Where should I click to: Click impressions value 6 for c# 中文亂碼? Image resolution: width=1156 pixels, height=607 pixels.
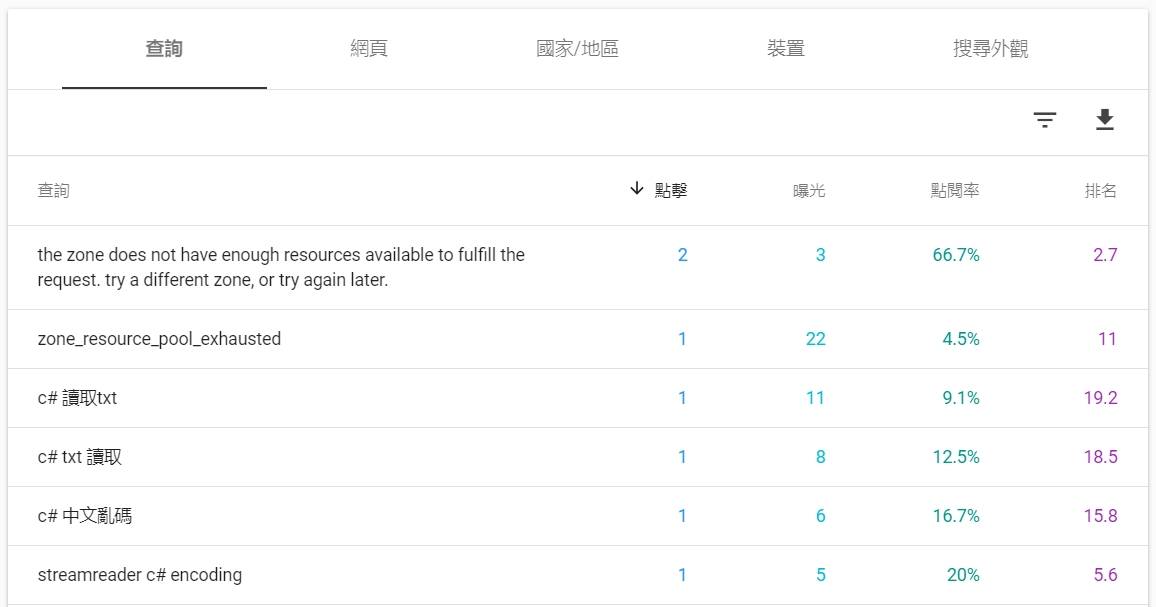coord(821,516)
